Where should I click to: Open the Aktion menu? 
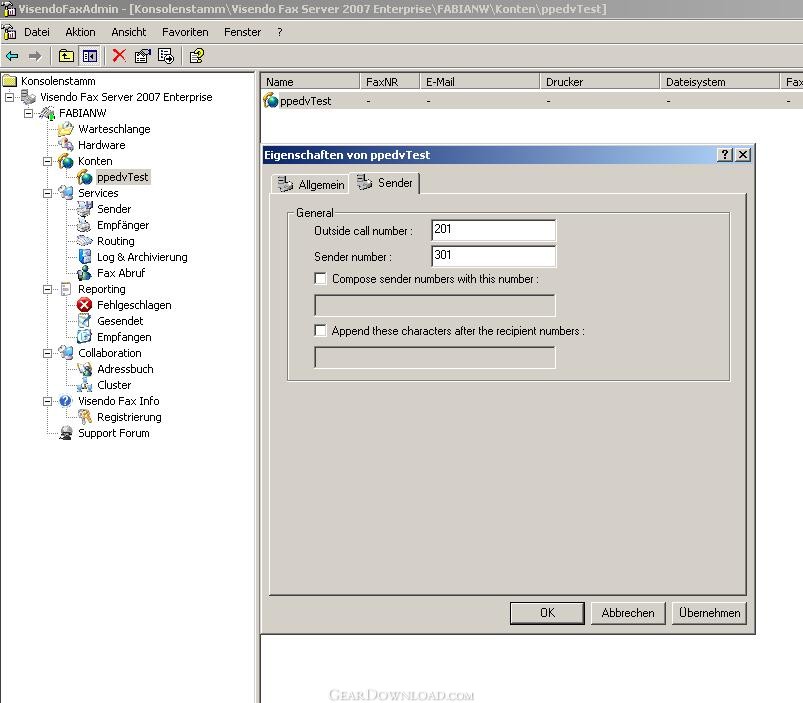(x=80, y=32)
